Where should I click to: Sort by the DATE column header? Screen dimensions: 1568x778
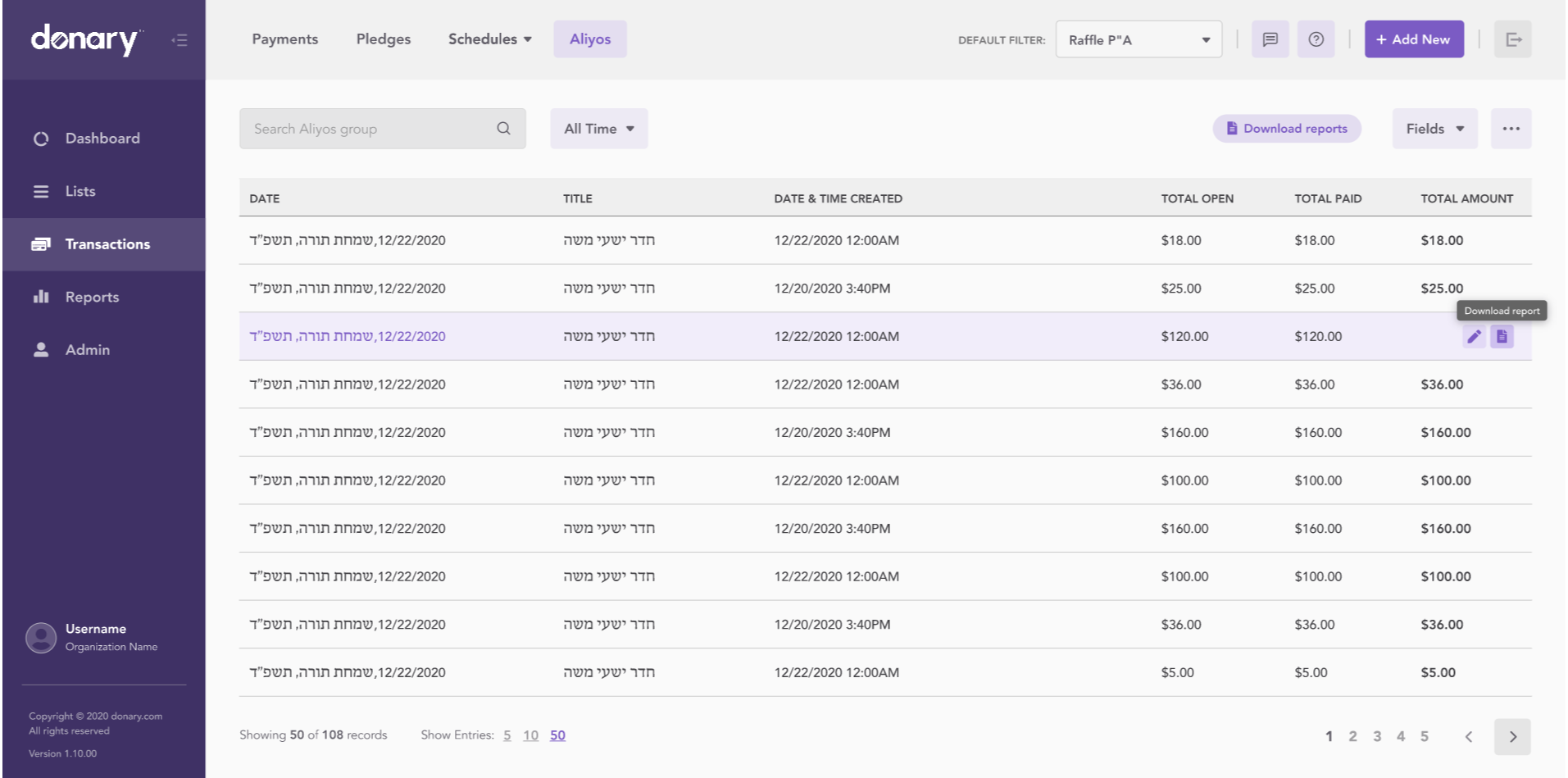coord(264,198)
